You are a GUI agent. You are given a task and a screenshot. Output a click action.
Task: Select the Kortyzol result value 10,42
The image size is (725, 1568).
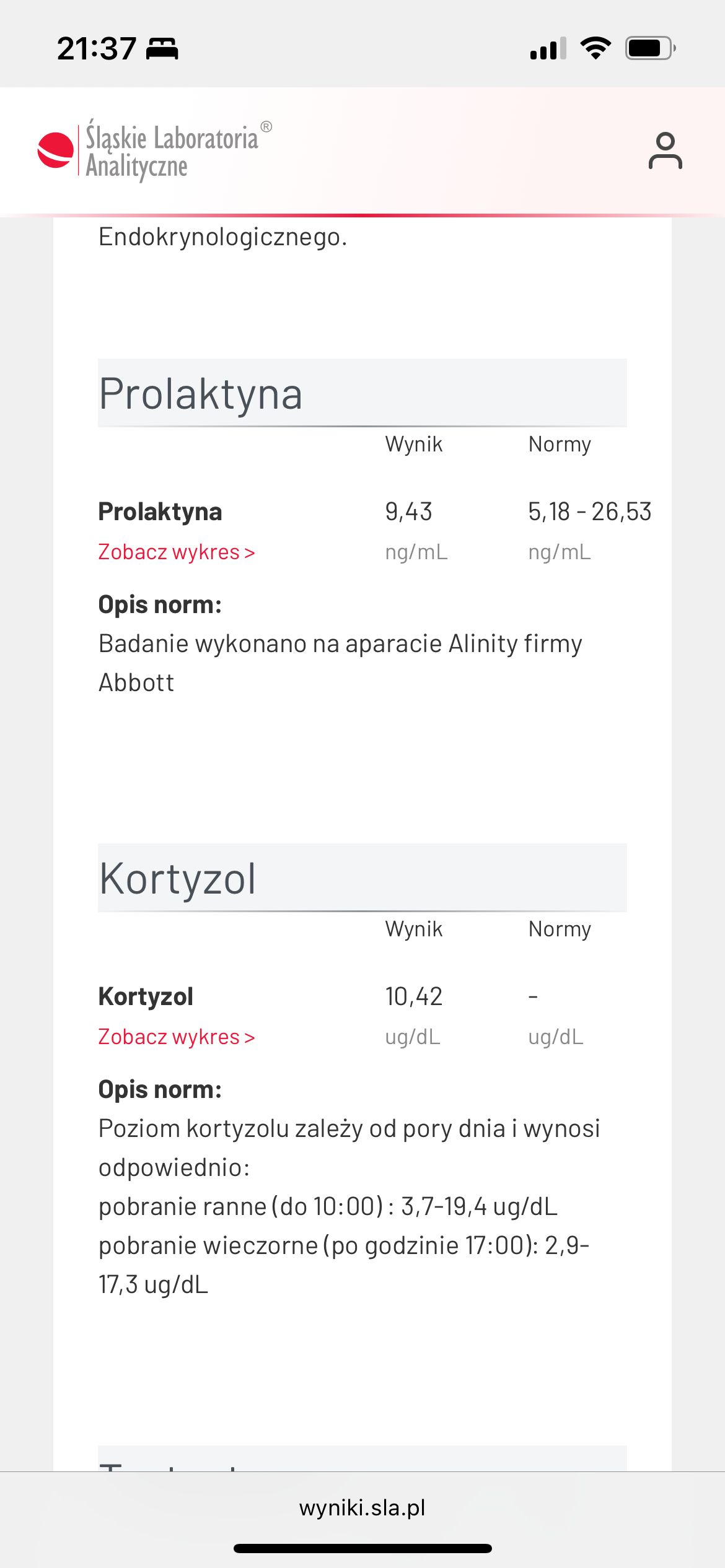[x=413, y=996]
